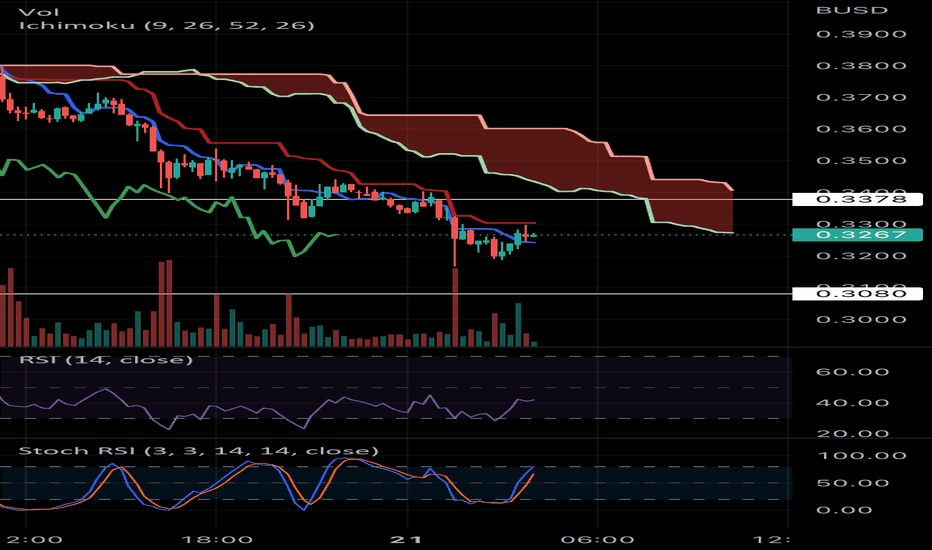Select the Stoch RSI (3, 3, 14, 14, close) label
Image resolution: width=932 pixels, height=550 pixels.
(199, 451)
